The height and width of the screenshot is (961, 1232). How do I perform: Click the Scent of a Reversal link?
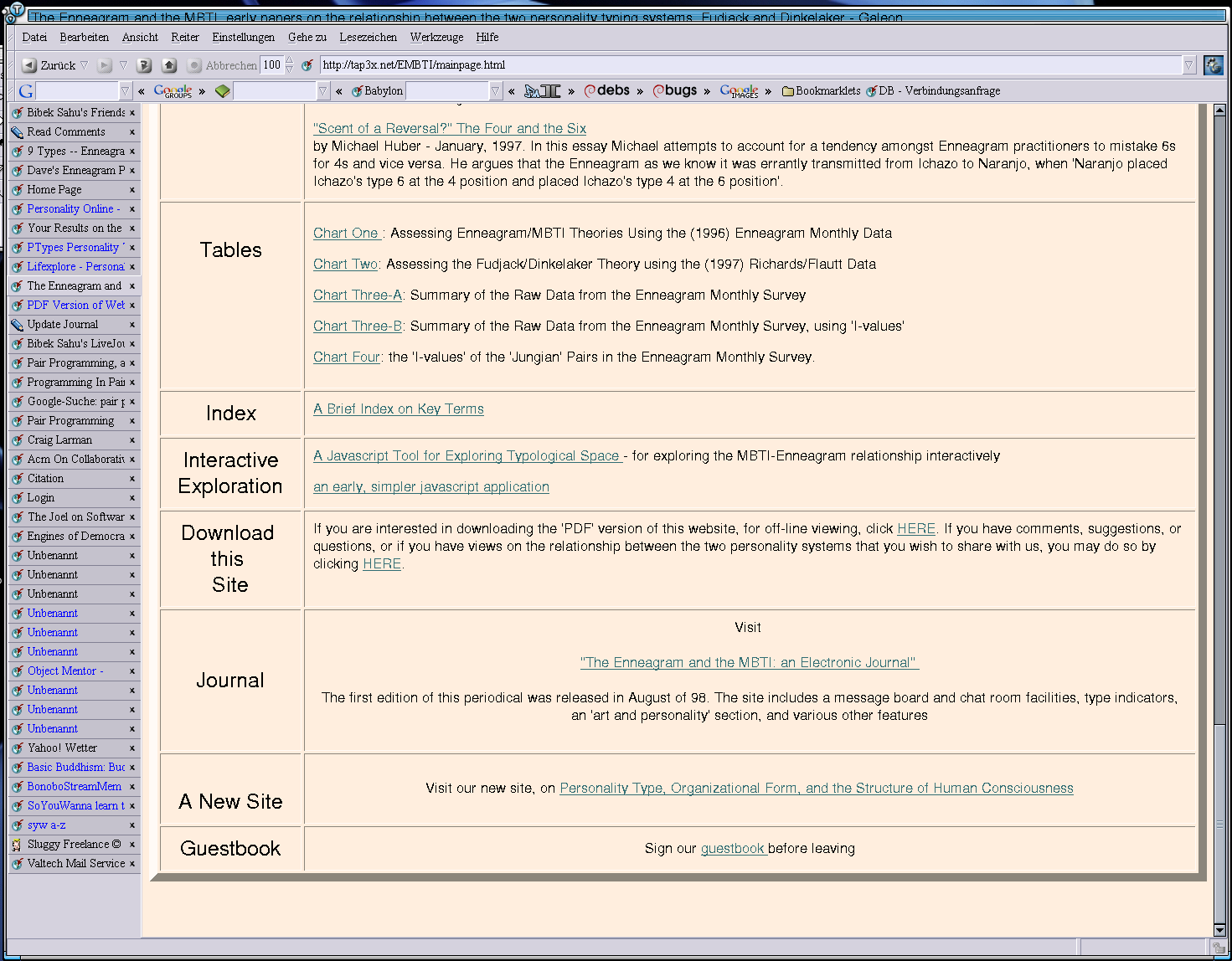click(x=450, y=129)
